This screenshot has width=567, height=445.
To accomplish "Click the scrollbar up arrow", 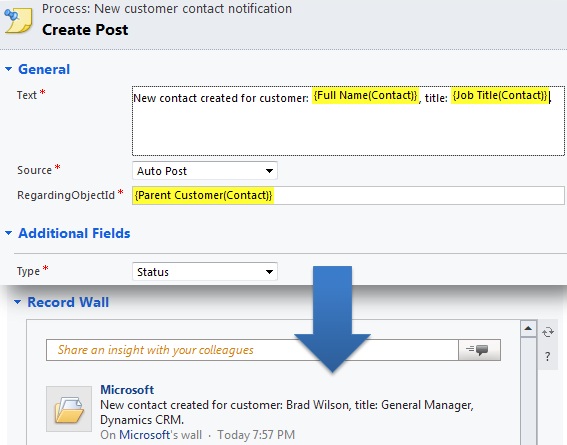I will click(x=528, y=329).
